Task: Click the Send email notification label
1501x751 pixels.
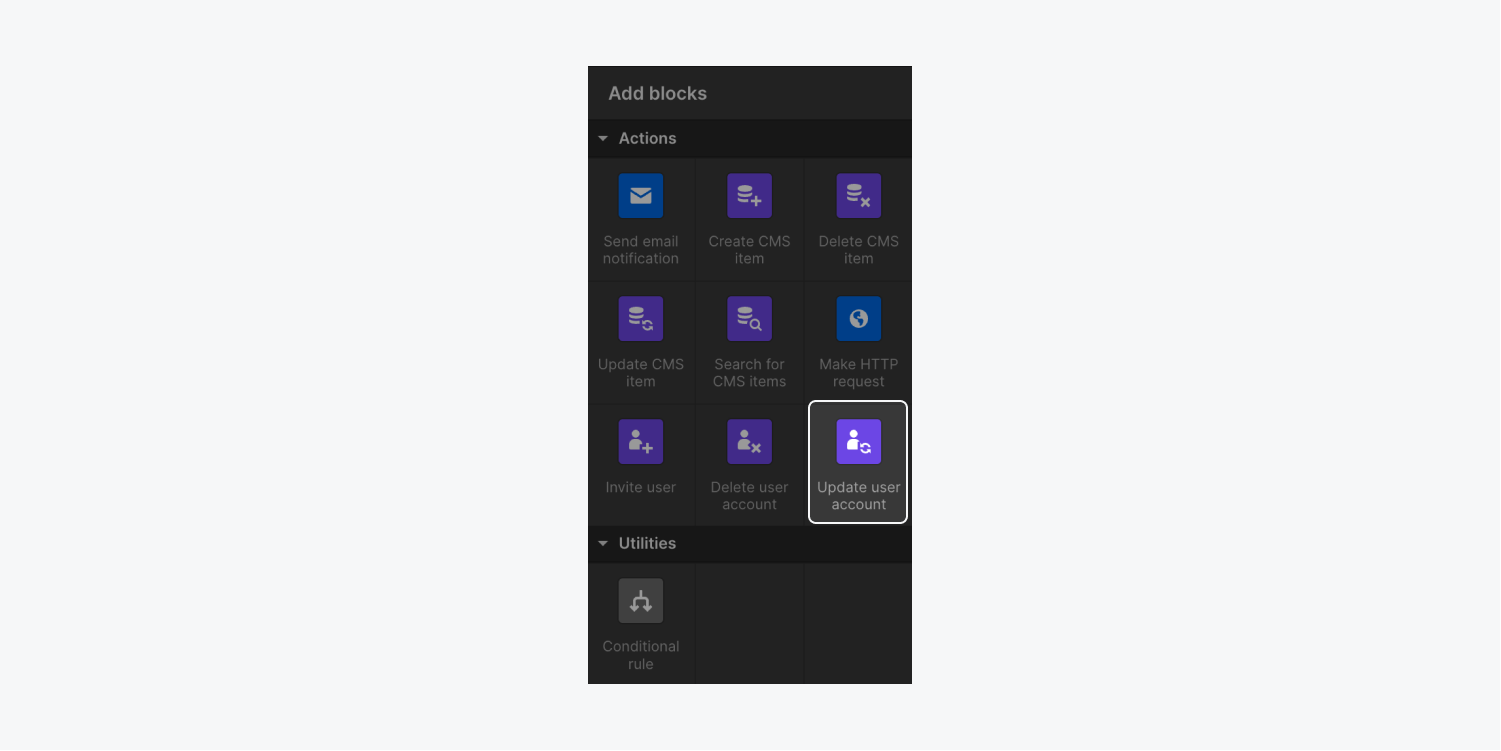Action: point(641,250)
